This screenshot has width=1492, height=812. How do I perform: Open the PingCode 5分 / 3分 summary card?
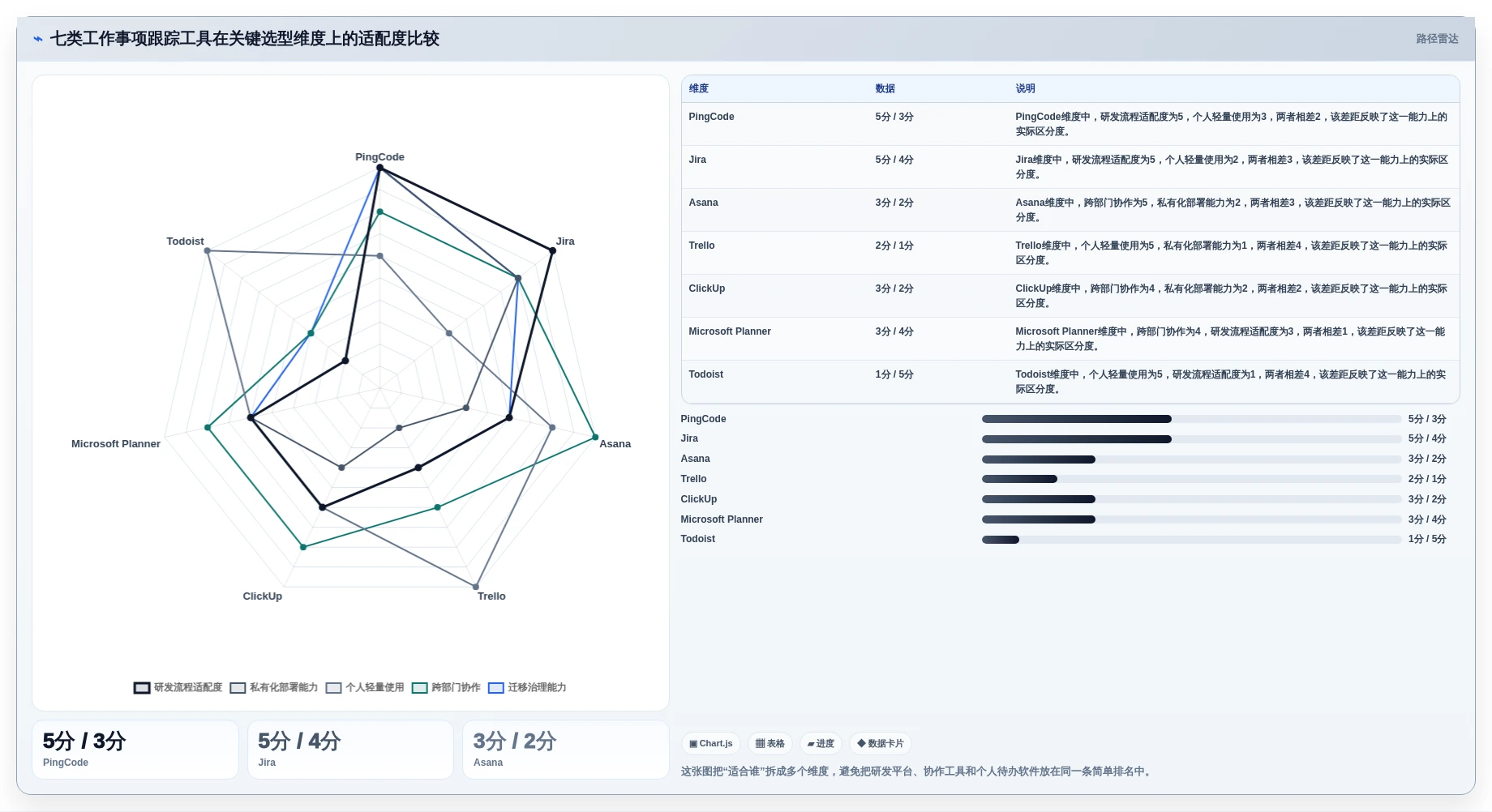coord(135,750)
